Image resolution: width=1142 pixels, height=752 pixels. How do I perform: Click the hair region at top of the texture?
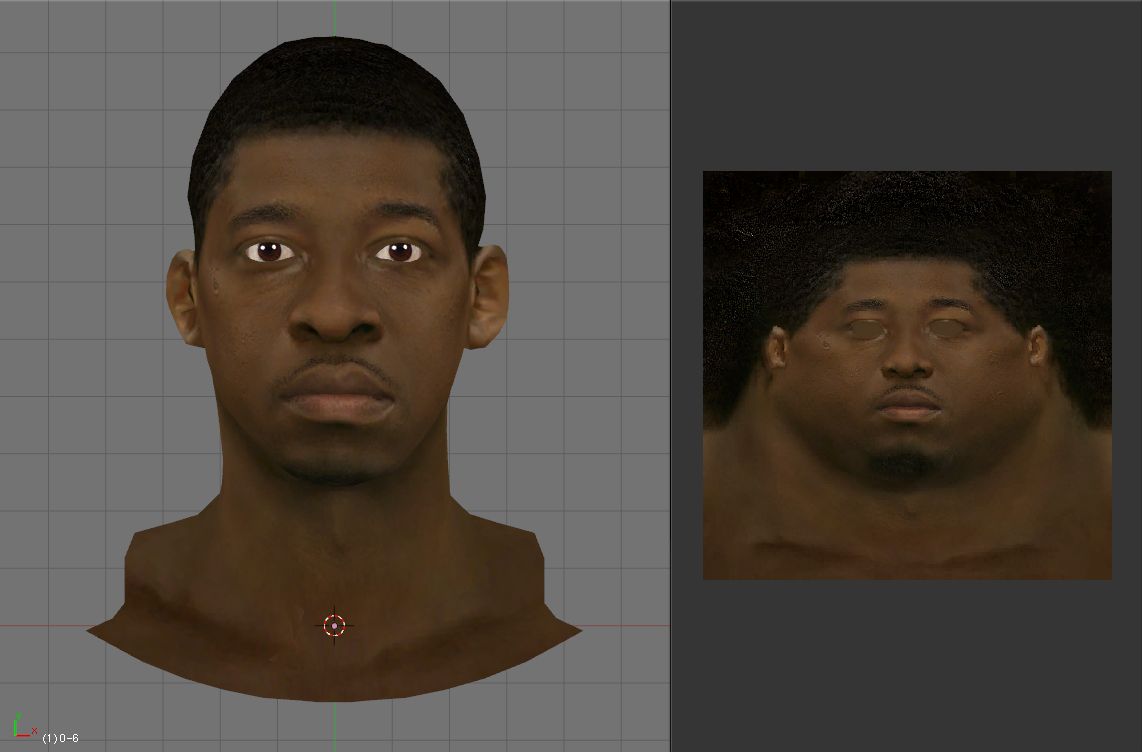(x=907, y=215)
